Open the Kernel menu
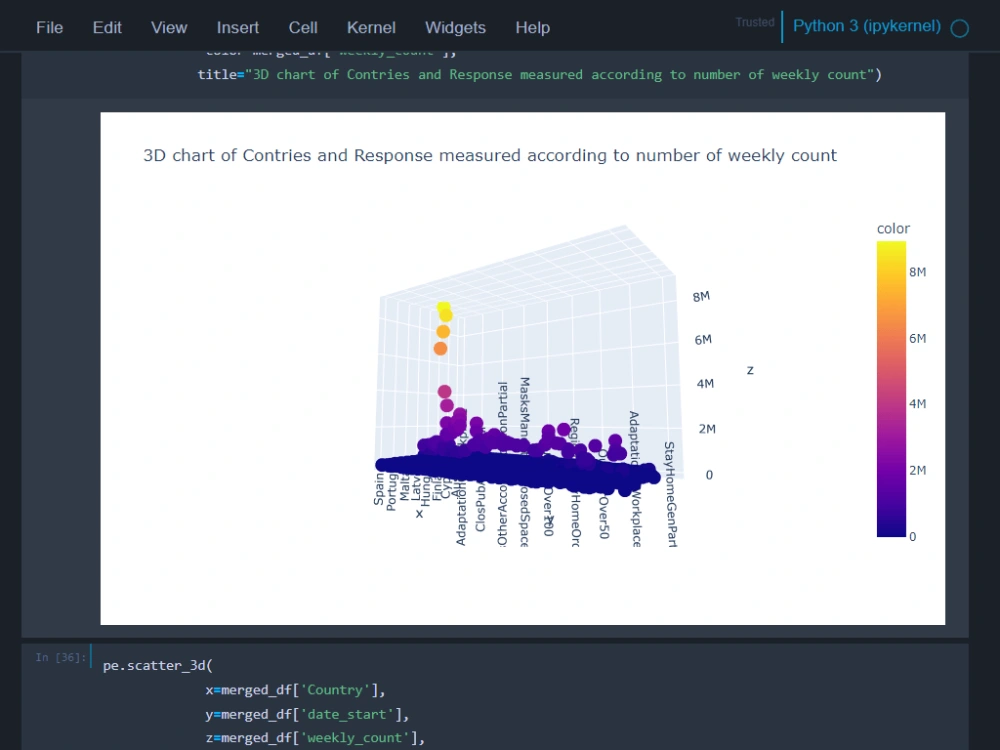Viewport: 1000px width, 750px height. coord(371,28)
